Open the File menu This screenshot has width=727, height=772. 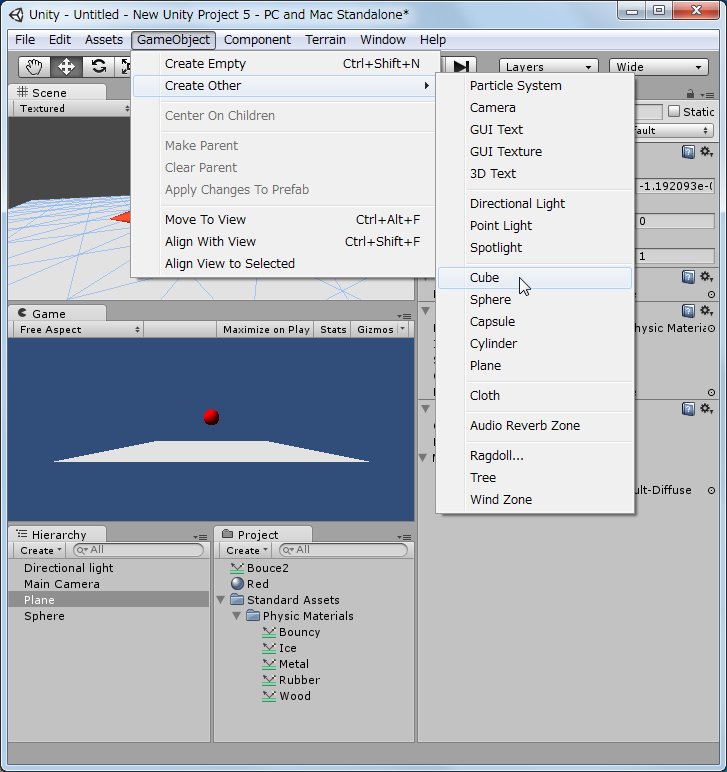[25, 39]
